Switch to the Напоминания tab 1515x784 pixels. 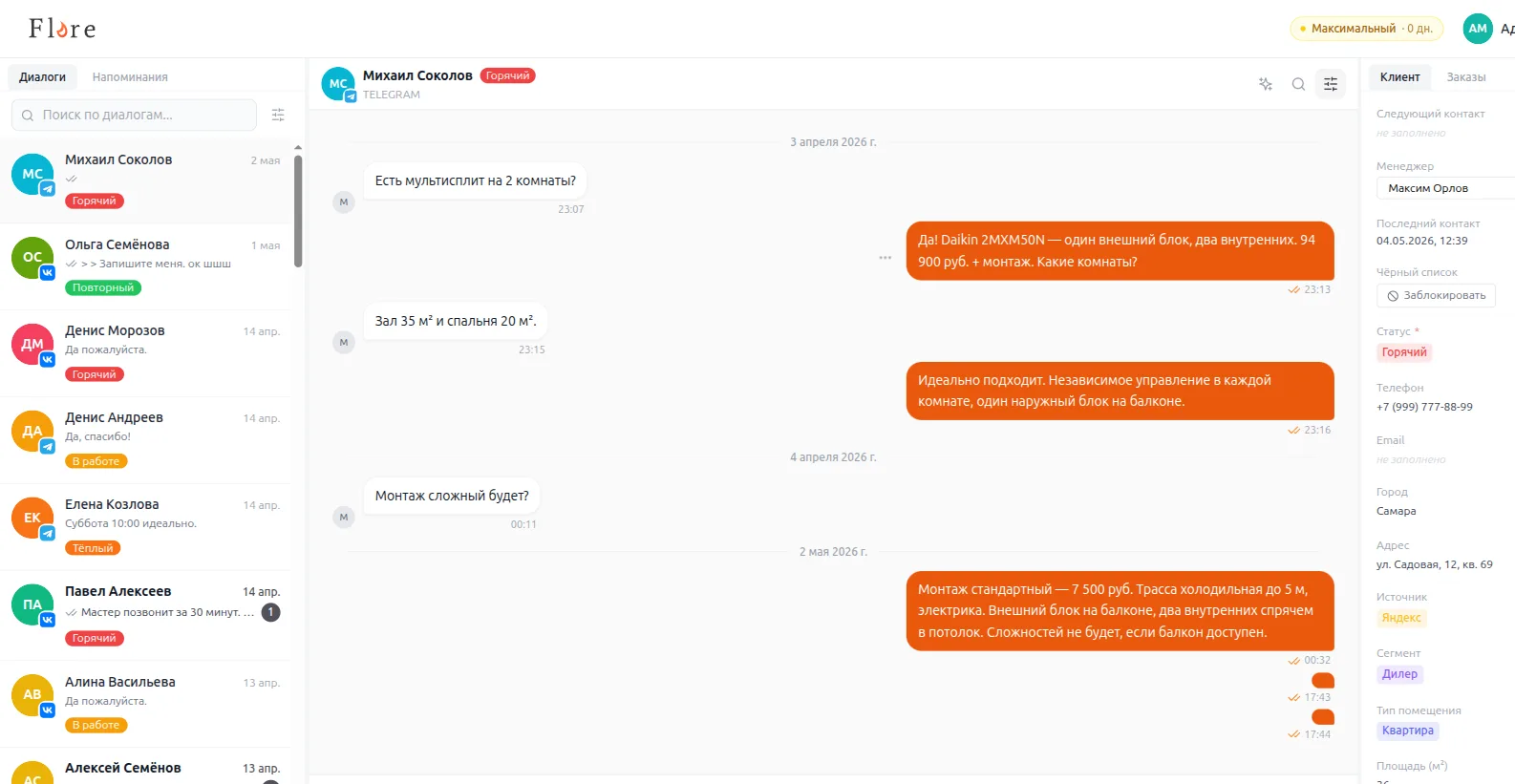pyautogui.click(x=130, y=77)
